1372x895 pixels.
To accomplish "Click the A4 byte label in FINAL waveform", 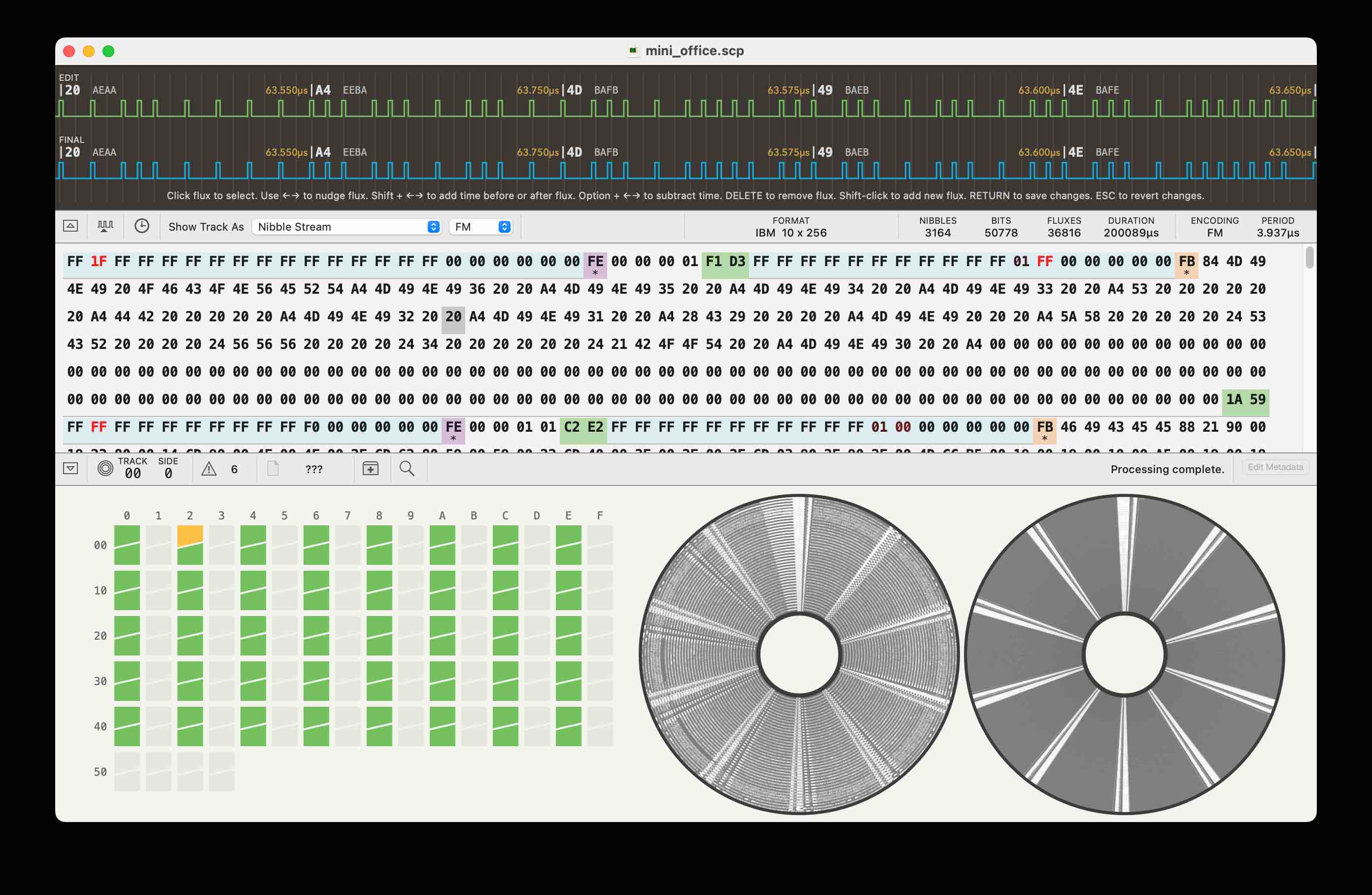I will click(x=323, y=152).
